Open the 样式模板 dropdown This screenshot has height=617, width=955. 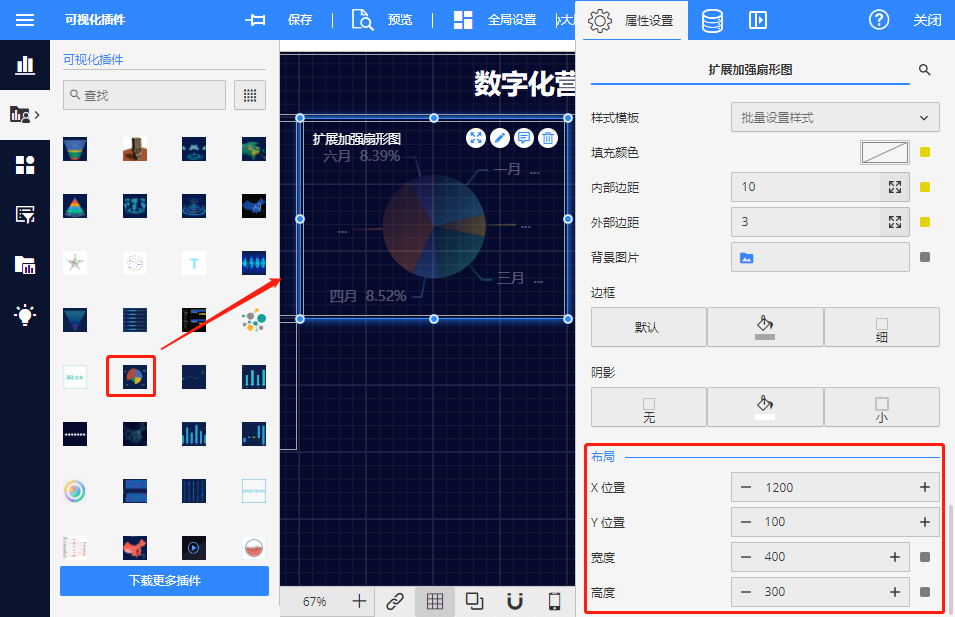[x=835, y=118]
